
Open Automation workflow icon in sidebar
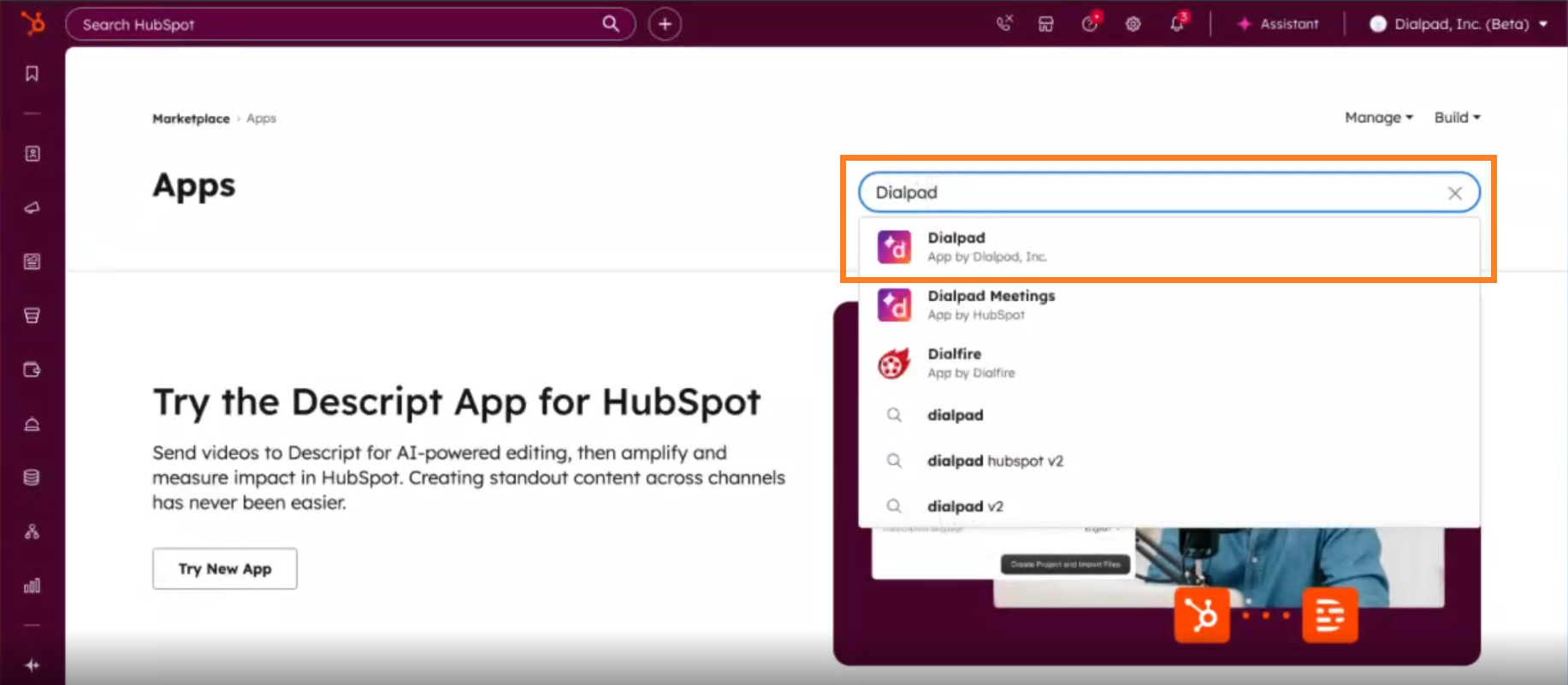pyautogui.click(x=32, y=532)
